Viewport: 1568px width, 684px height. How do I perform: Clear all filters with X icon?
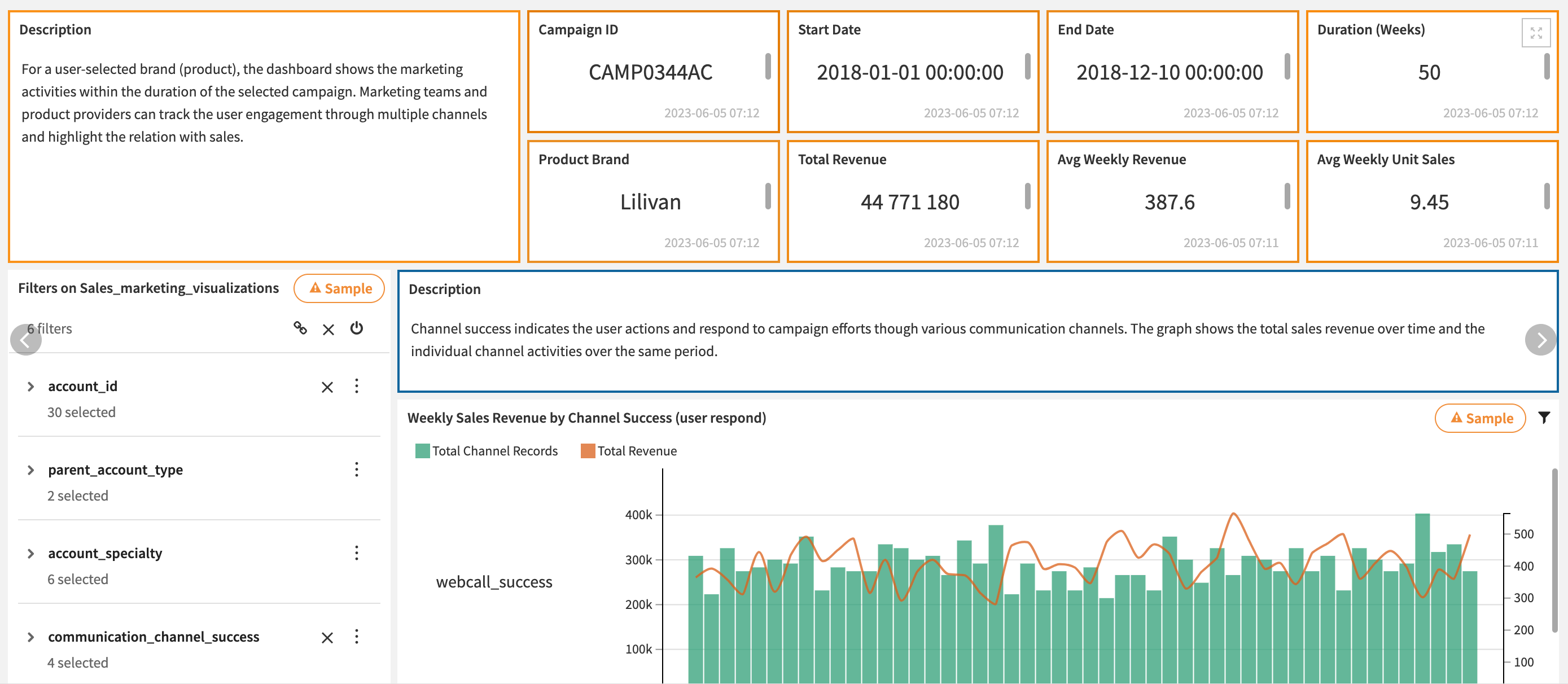point(328,330)
